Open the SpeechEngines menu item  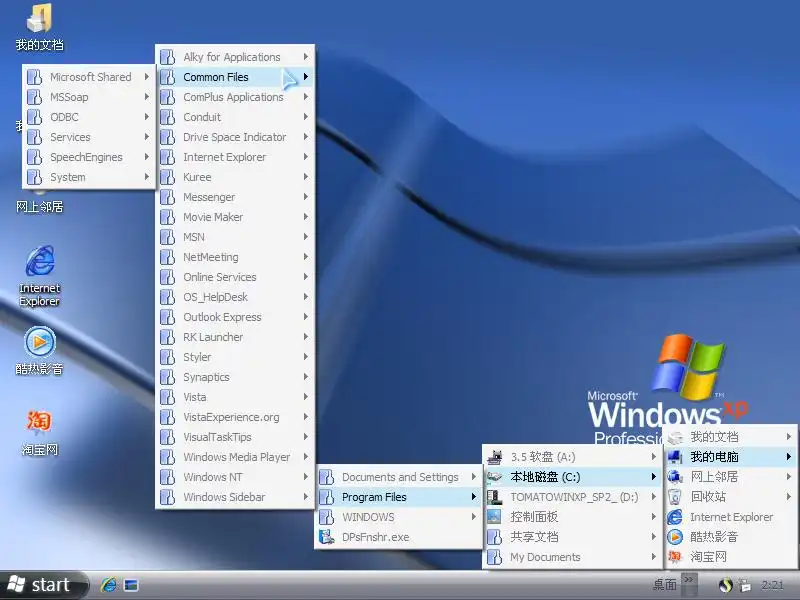89,157
